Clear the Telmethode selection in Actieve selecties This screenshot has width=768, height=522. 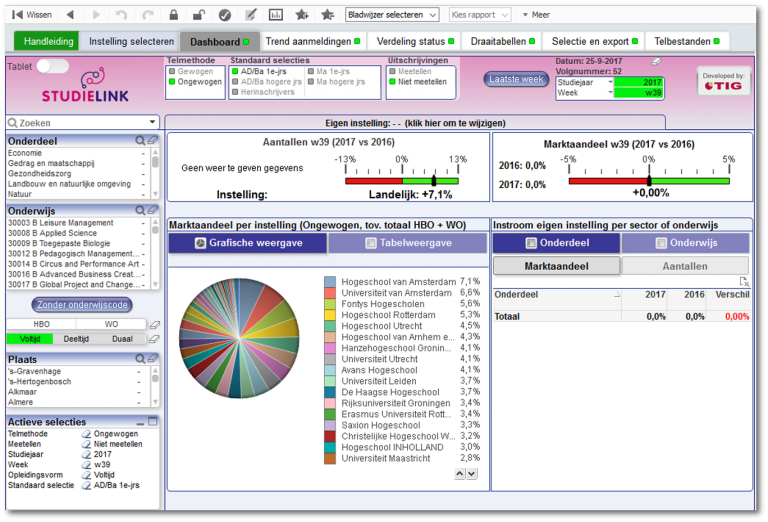pyautogui.click(x=86, y=434)
